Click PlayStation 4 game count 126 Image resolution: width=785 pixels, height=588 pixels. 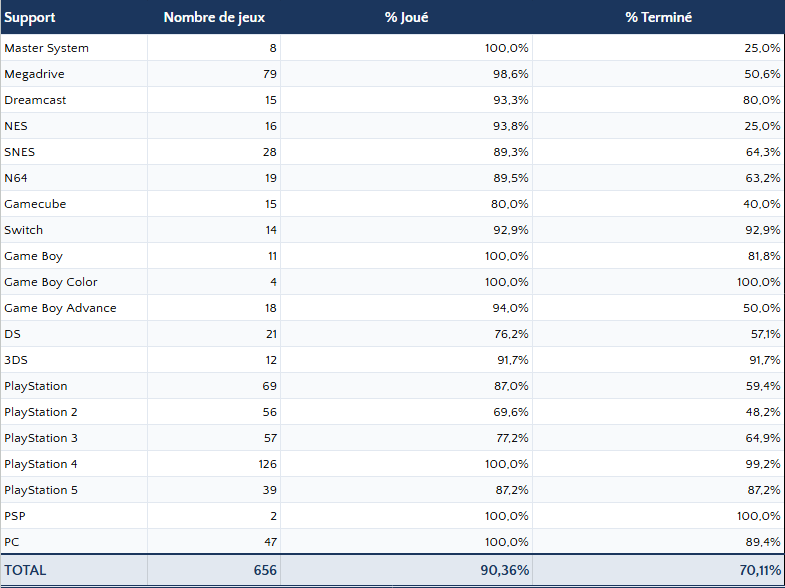(268, 464)
